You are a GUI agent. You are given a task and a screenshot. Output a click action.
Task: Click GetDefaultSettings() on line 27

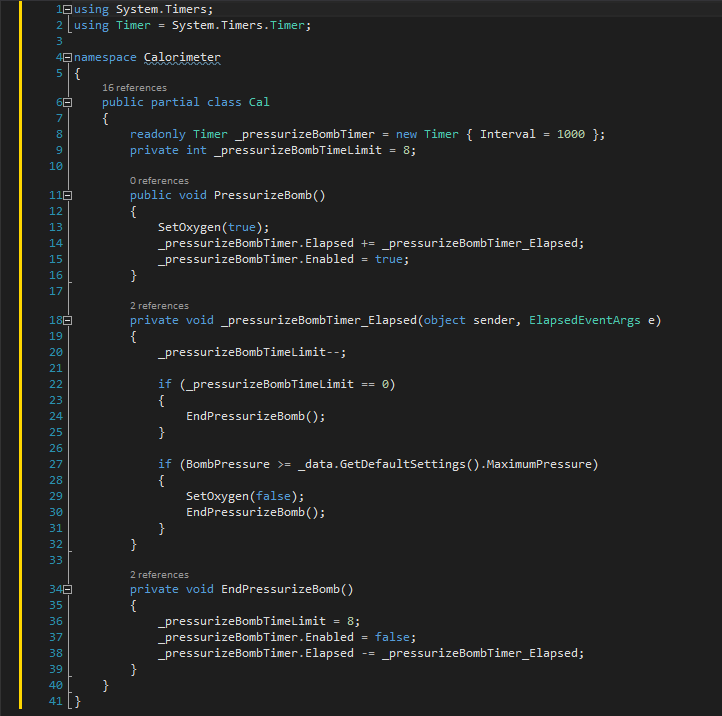[x=410, y=464]
